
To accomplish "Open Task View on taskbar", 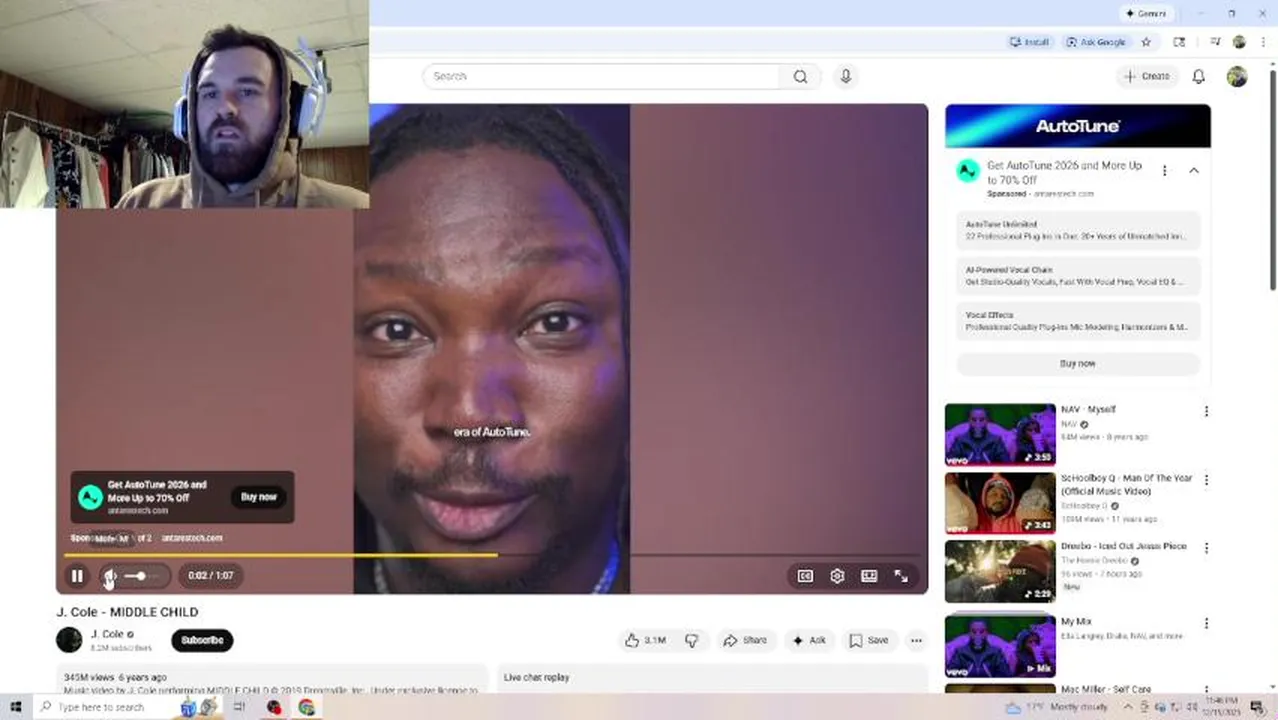I will tap(239, 707).
